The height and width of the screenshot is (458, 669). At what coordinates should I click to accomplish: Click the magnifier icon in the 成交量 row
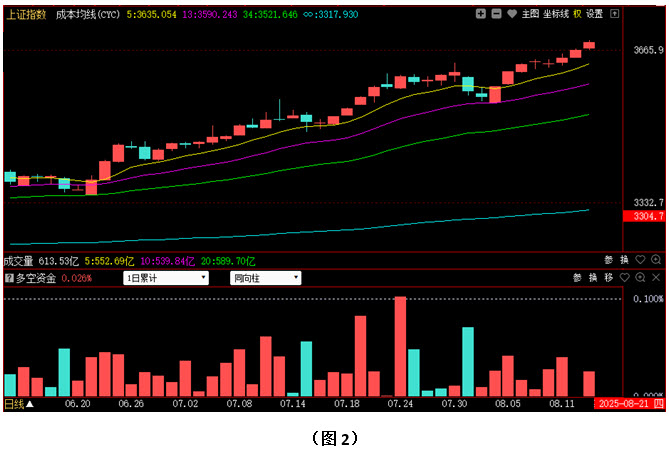pyautogui.click(x=656, y=260)
